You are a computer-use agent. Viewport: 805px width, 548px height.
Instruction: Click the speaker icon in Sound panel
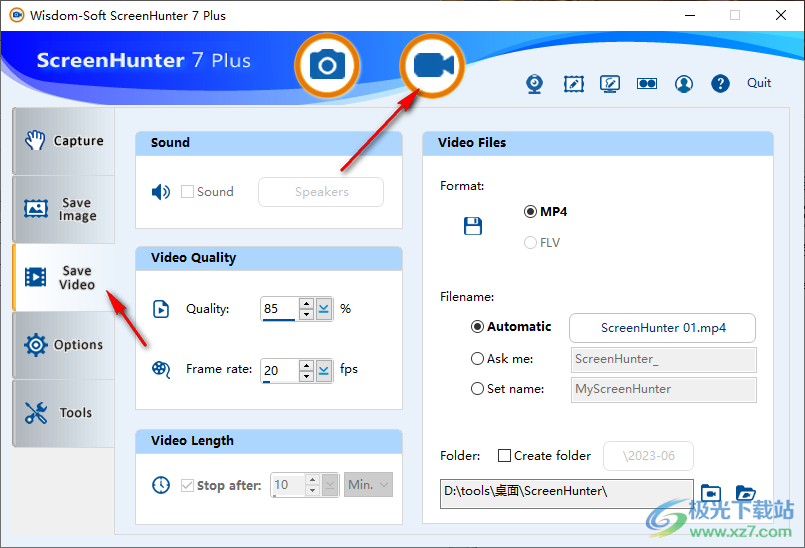(x=161, y=192)
